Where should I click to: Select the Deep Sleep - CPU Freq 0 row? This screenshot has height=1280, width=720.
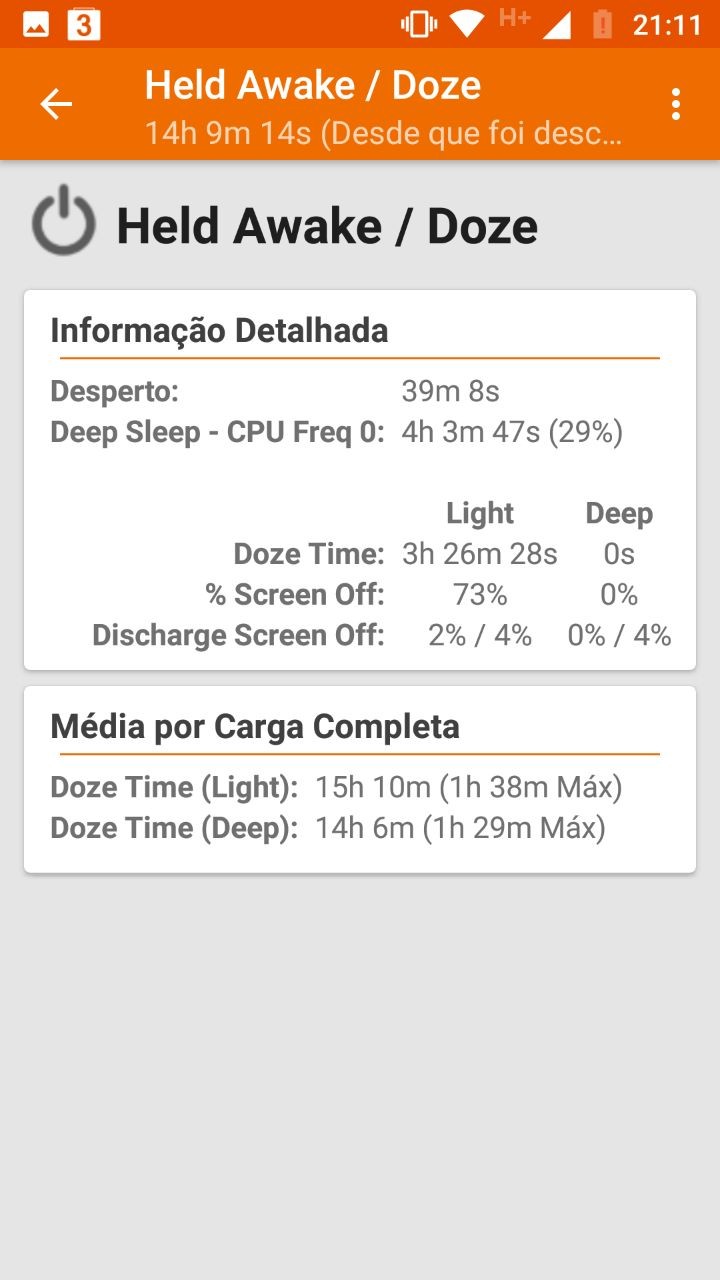pos(336,432)
